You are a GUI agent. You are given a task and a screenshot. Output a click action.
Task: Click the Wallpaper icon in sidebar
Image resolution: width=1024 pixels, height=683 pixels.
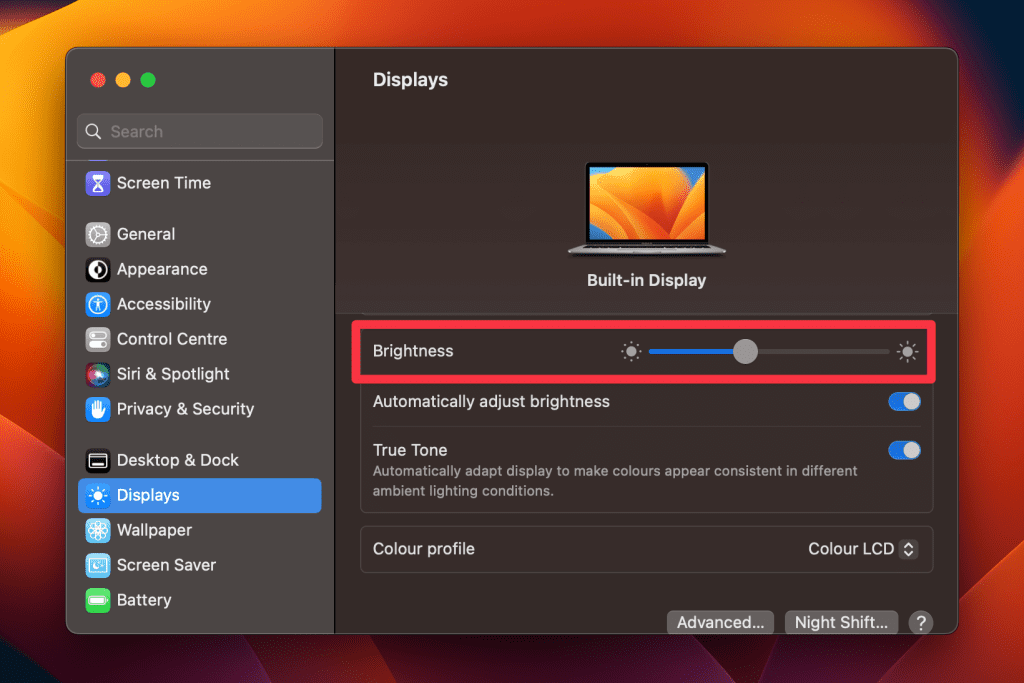tap(97, 530)
